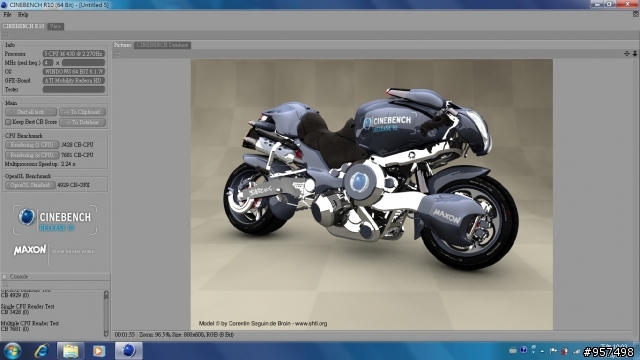Launch Windows Media Player from taskbar
This screenshot has height=360, width=640.
[x=99, y=351]
